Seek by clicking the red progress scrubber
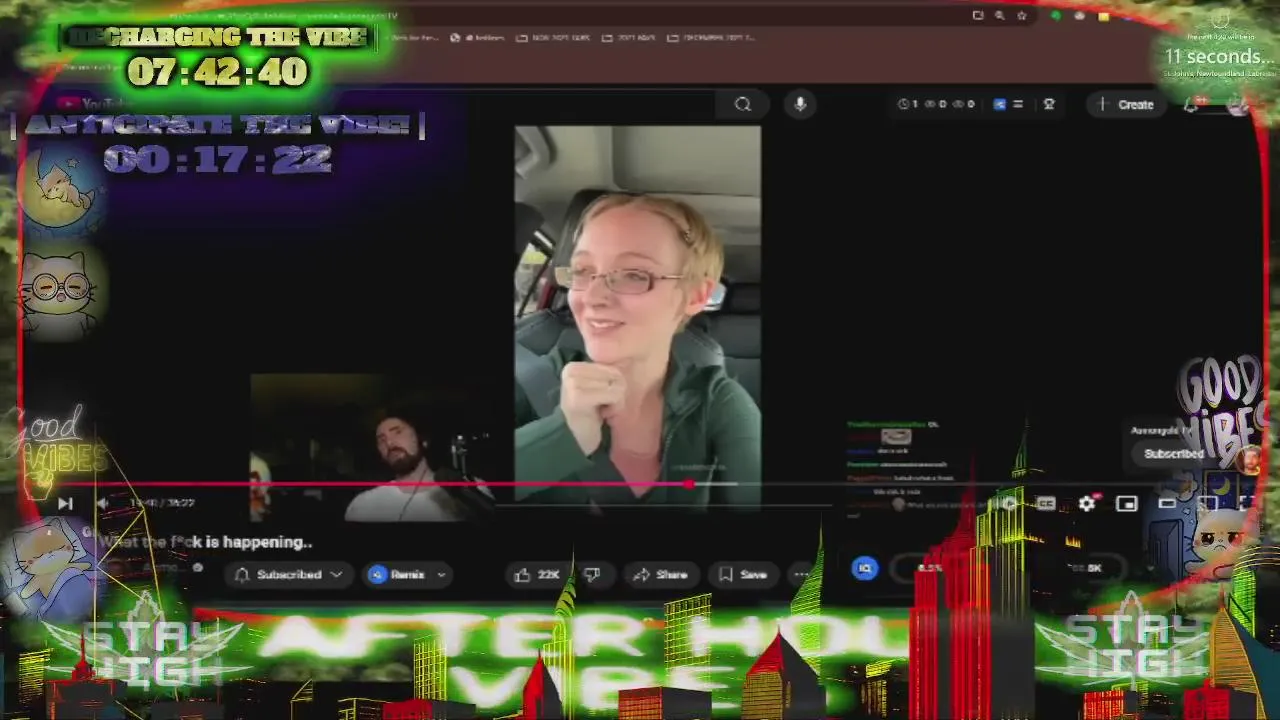1280x720 pixels. point(689,484)
